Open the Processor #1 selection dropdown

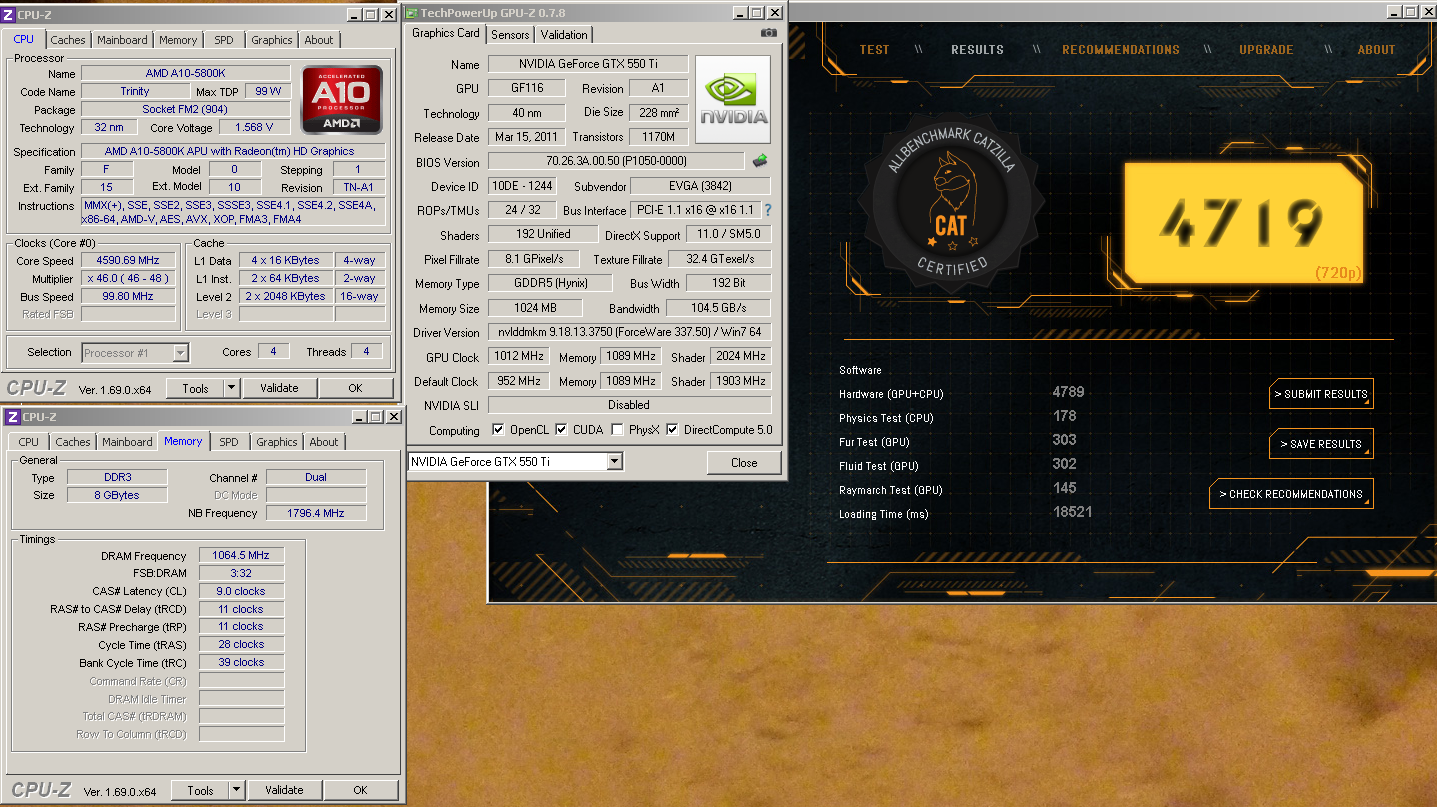[x=180, y=352]
